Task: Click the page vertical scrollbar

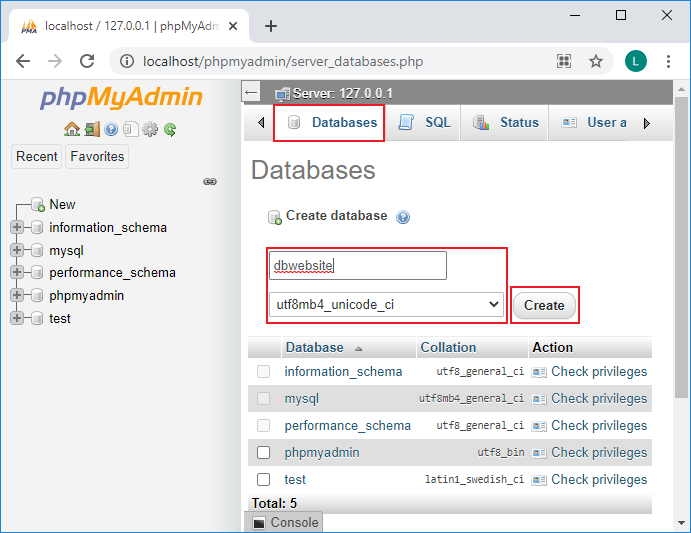Action: 681,247
